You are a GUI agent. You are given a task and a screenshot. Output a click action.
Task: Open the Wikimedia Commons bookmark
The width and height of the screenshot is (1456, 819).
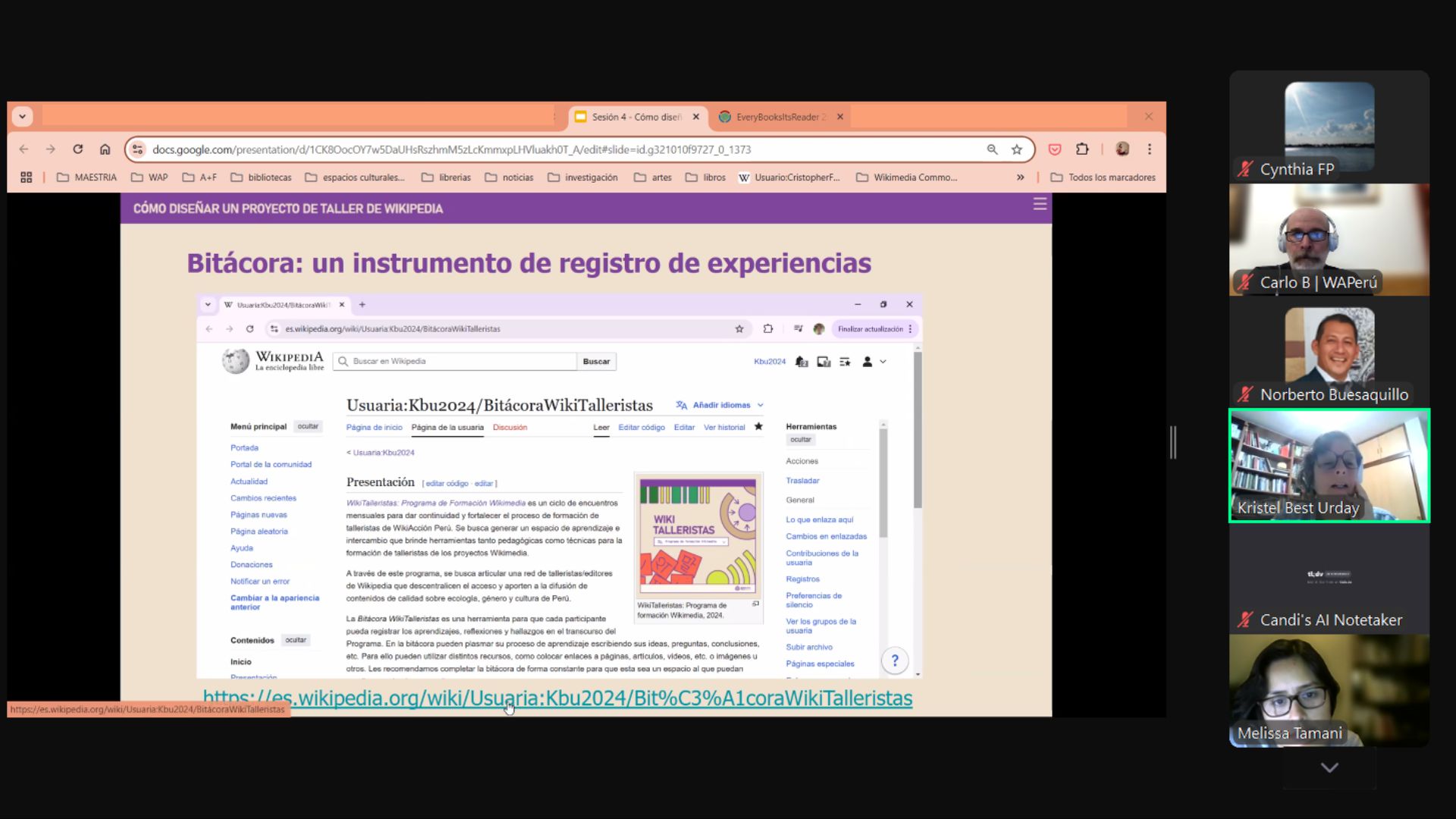907,177
